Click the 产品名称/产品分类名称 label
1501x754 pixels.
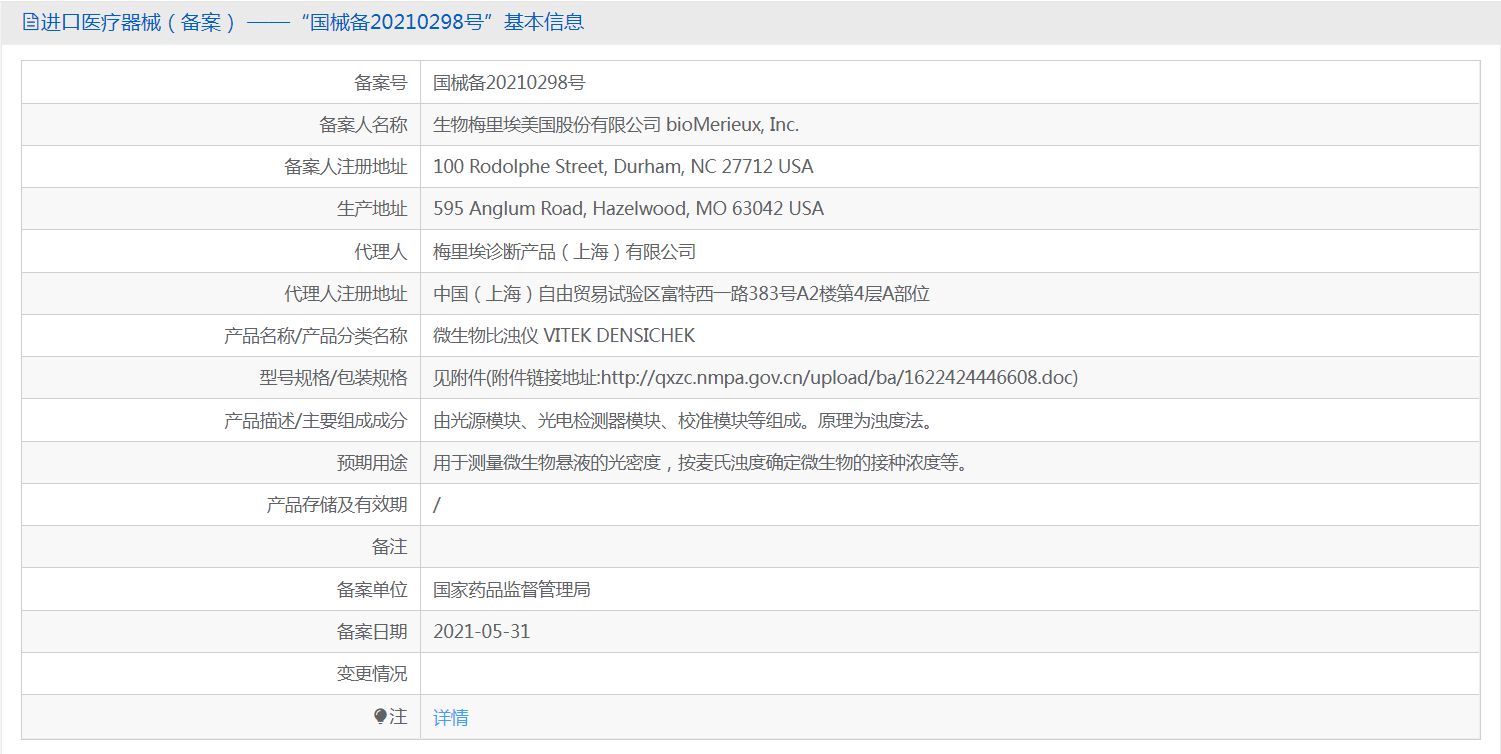click(x=316, y=335)
